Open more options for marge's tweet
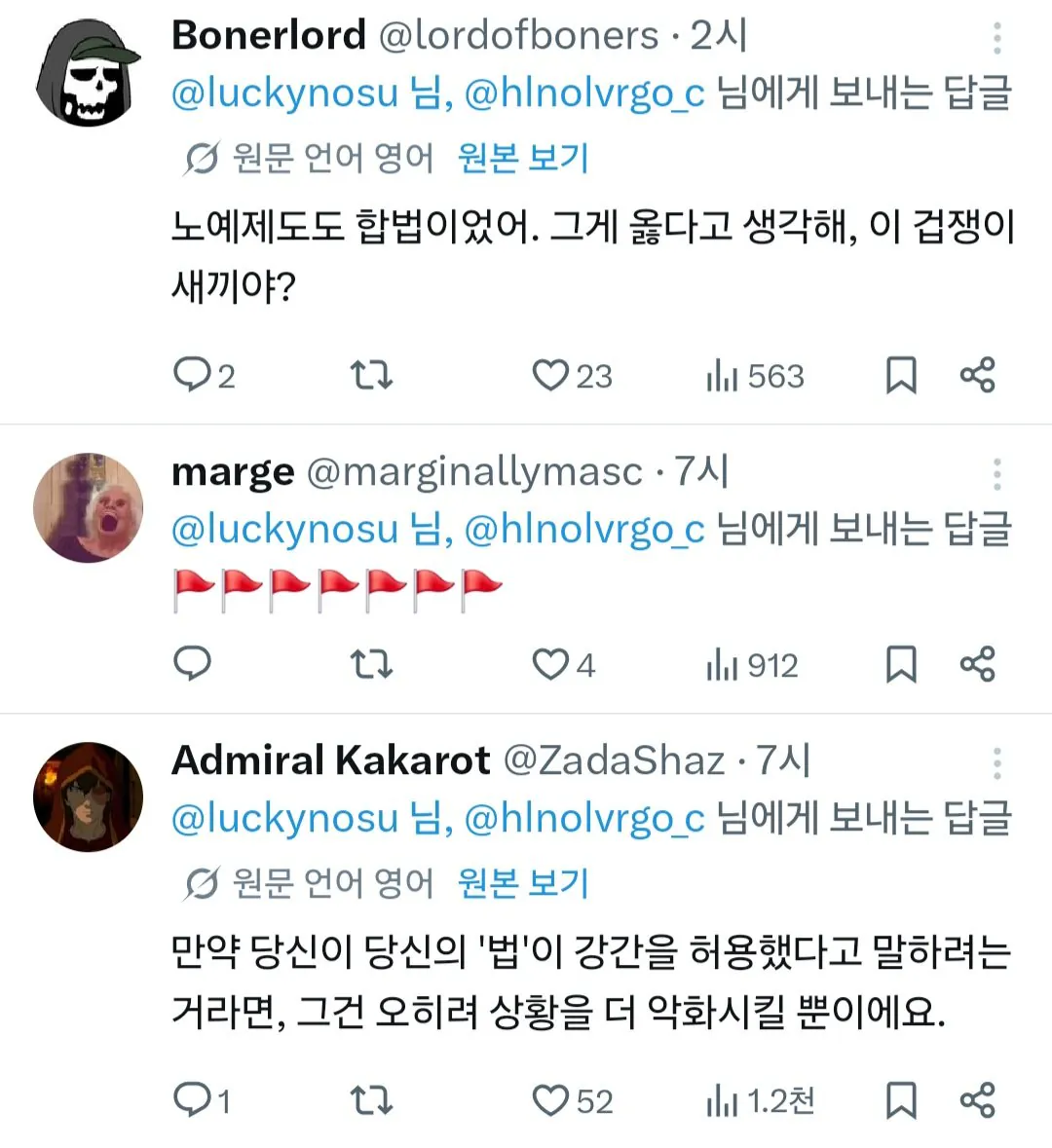Viewport: 1052px width, 1148px height. 996,474
